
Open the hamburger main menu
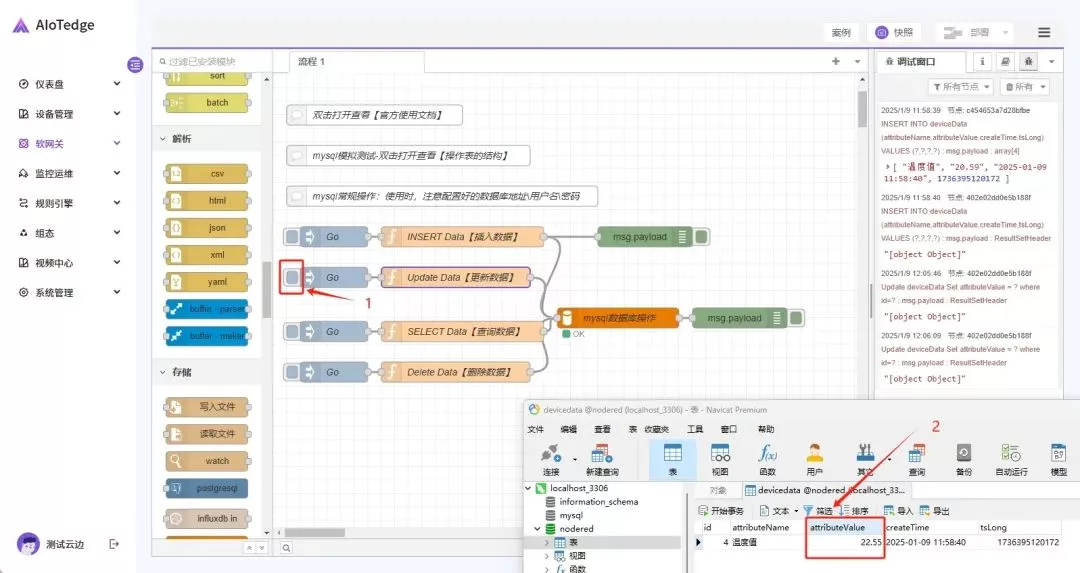1044,32
